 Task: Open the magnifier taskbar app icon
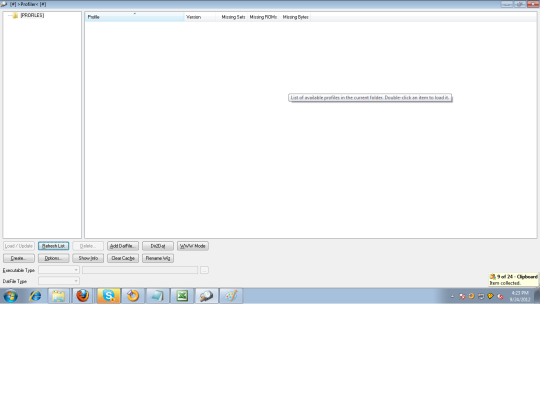point(207,296)
